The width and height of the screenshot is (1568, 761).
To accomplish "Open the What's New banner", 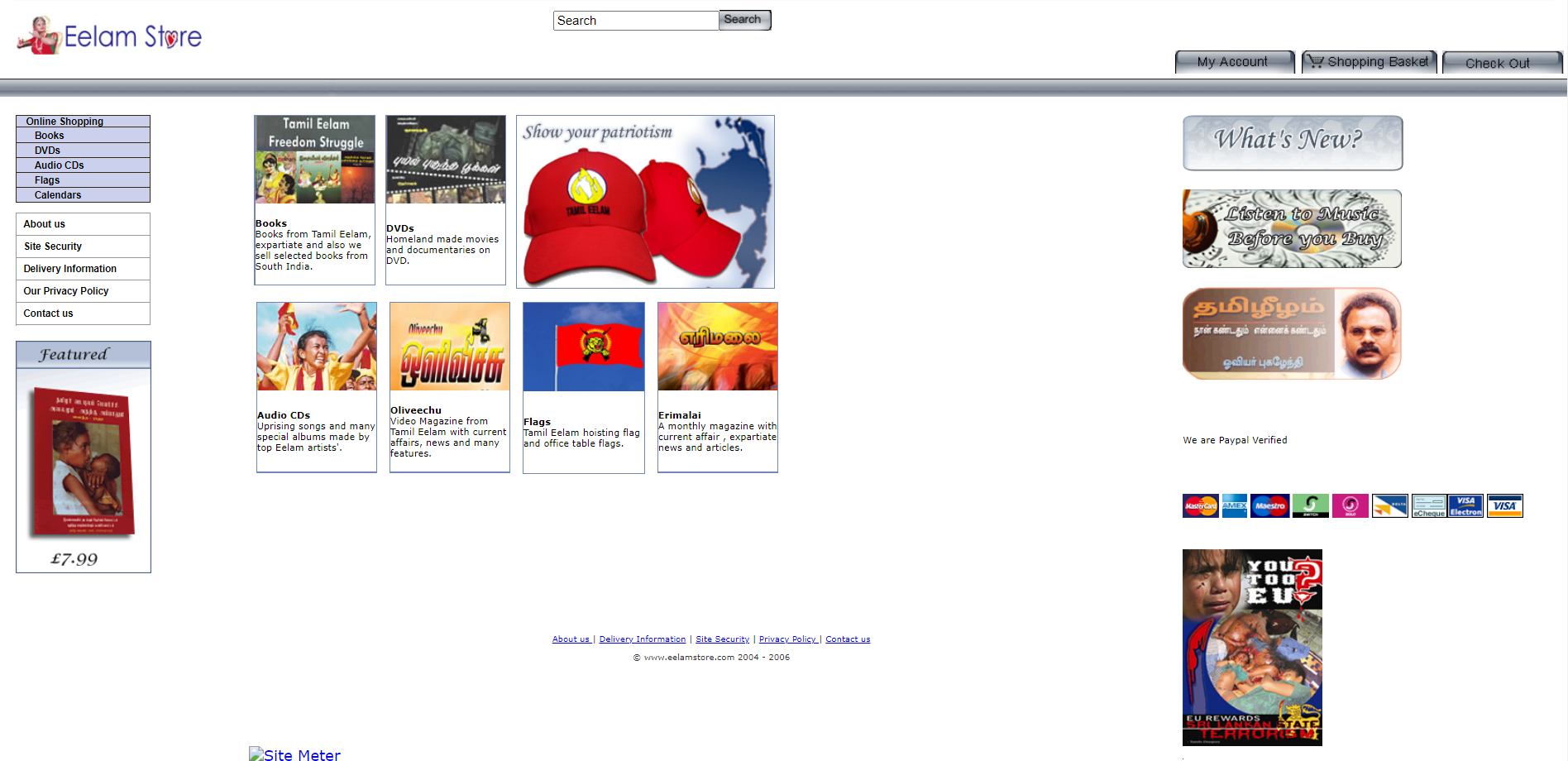I will click(x=1292, y=142).
